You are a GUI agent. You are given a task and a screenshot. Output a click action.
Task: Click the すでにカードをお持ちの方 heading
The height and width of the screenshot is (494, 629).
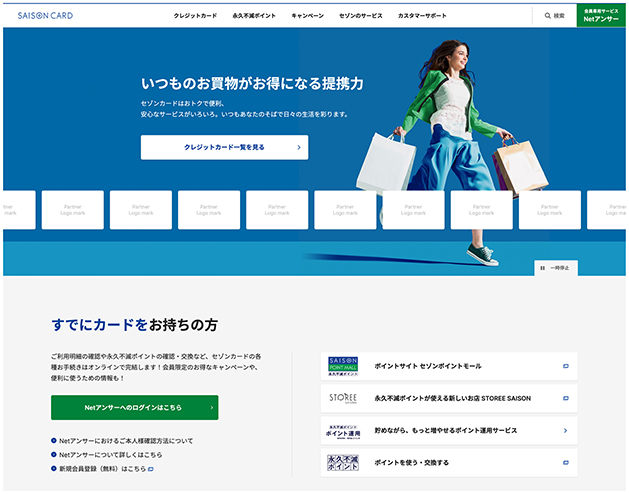(134, 325)
